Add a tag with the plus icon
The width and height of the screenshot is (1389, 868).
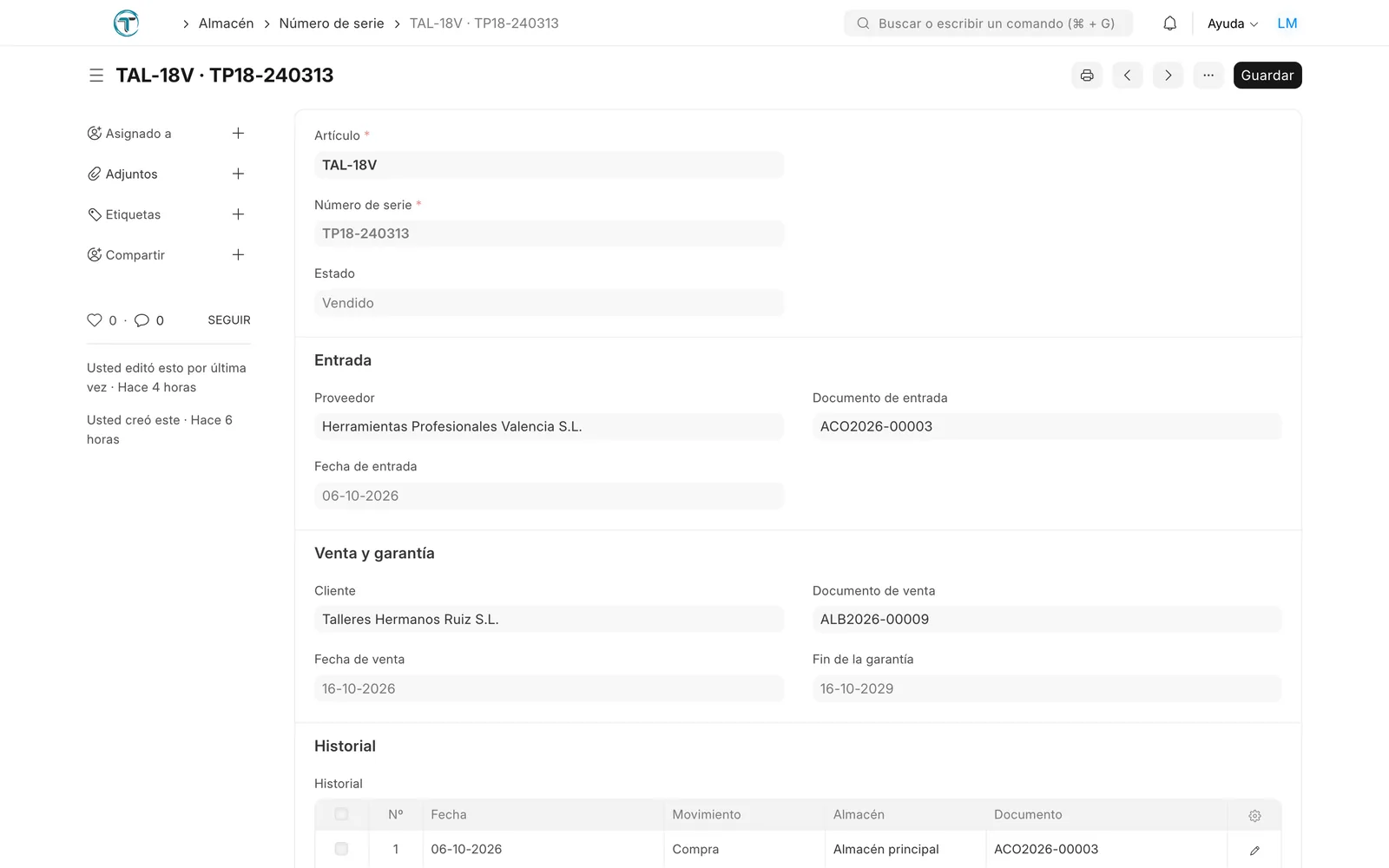pyautogui.click(x=238, y=214)
